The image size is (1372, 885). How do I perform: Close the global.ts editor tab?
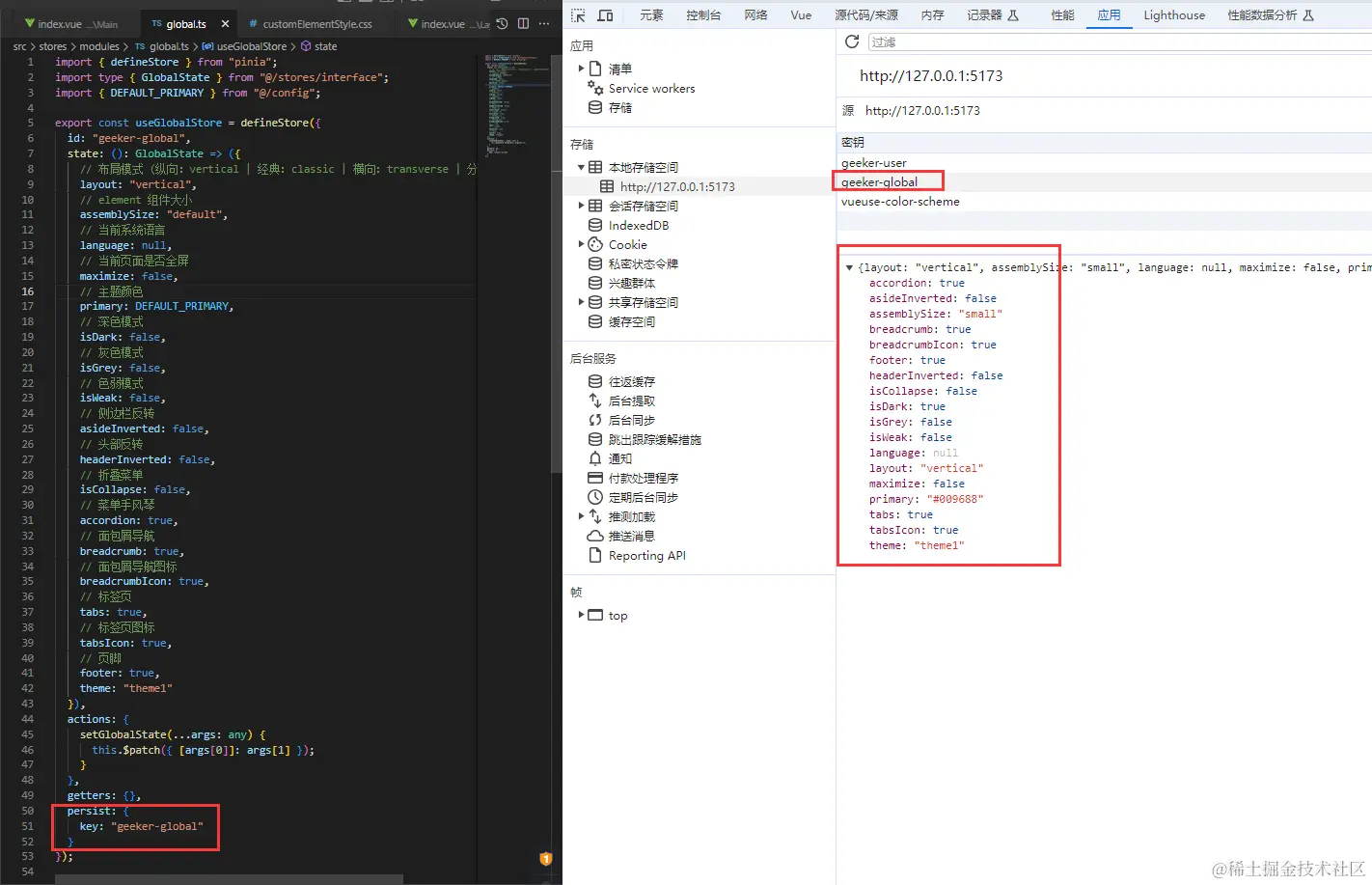(226, 23)
